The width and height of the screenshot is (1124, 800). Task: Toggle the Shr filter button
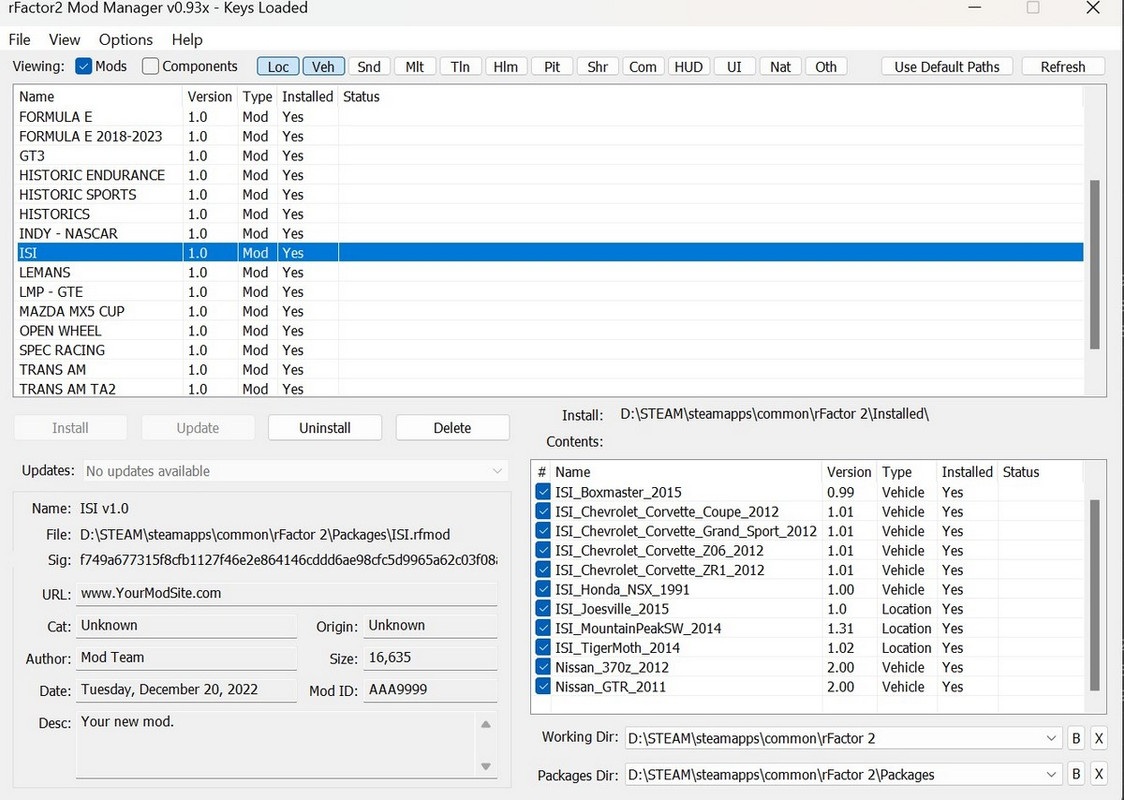tap(598, 67)
